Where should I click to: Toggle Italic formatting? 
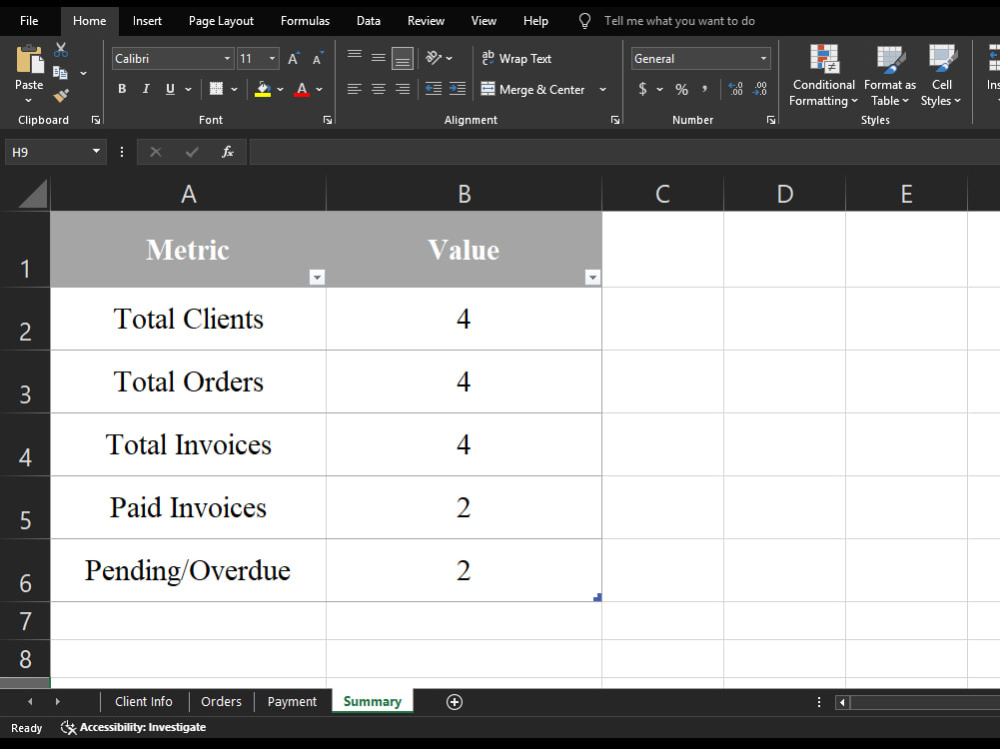[146, 89]
